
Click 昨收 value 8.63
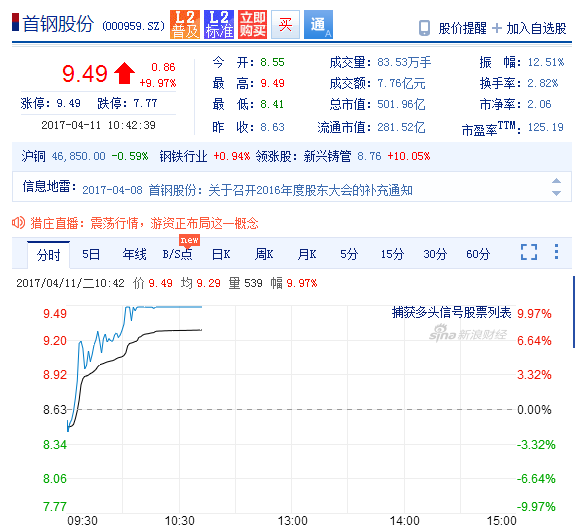[272, 127]
